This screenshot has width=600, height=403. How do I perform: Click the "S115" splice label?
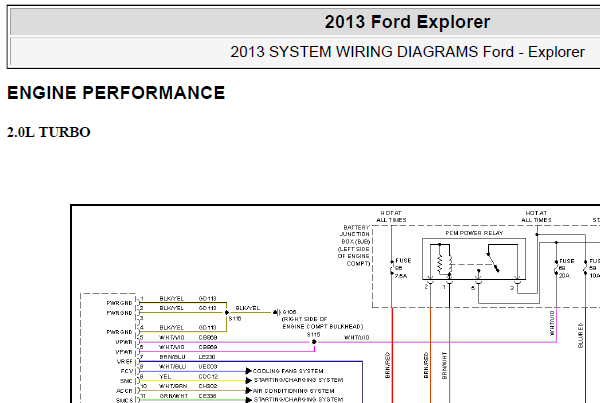313,334
